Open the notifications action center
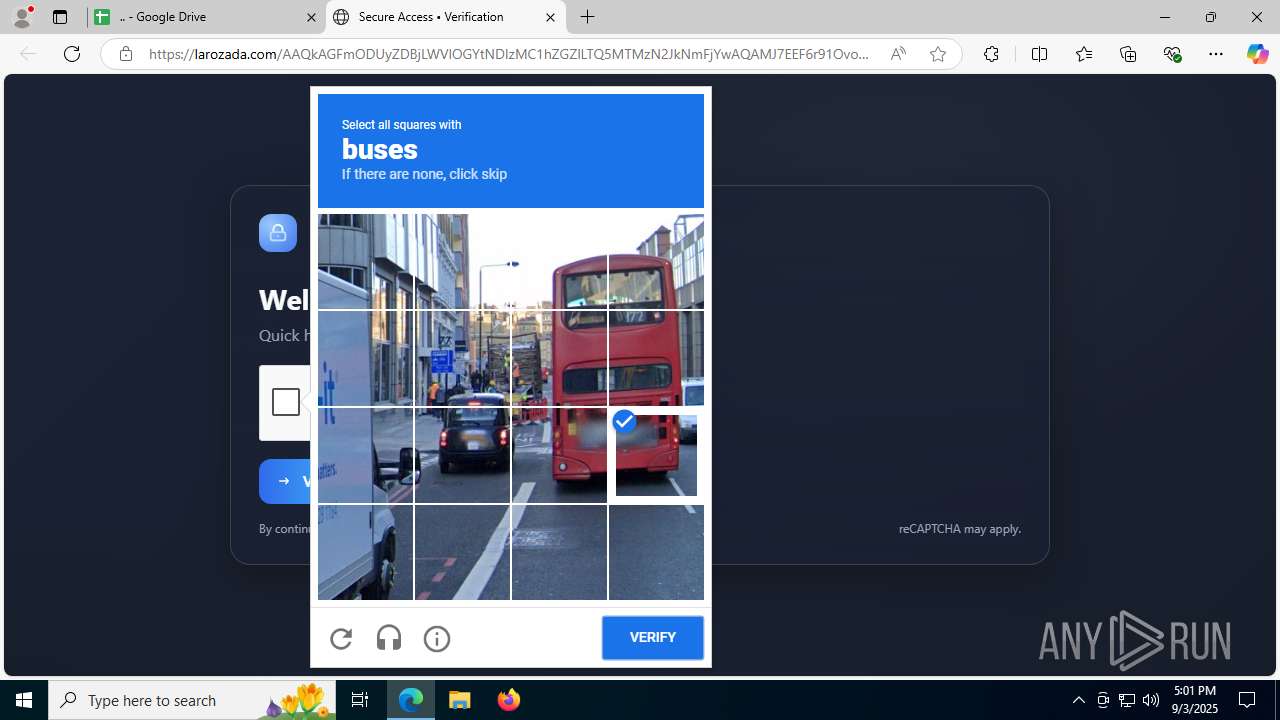The image size is (1280, 720). [1248, 700]
